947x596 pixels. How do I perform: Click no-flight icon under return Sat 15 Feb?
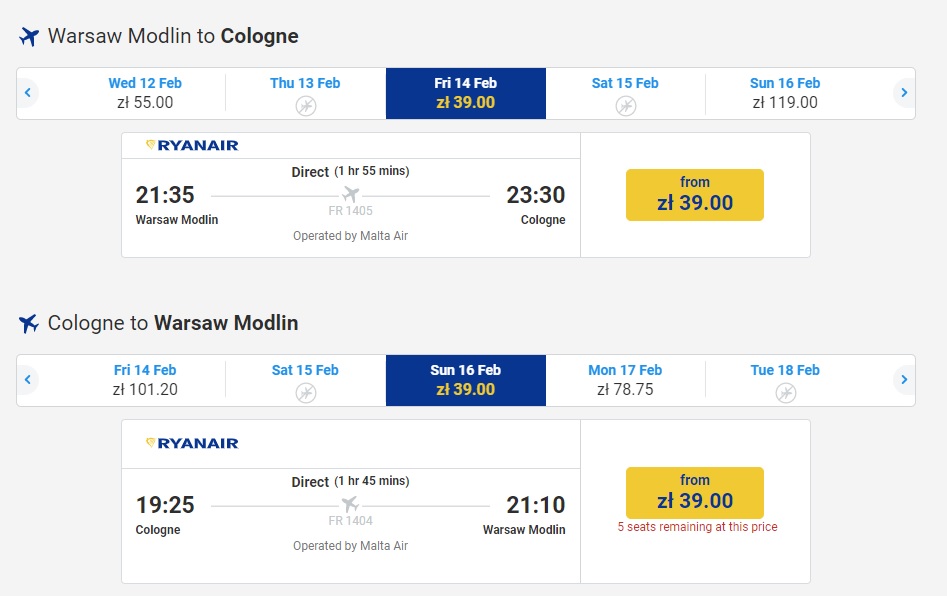click(x=306, y=393)
